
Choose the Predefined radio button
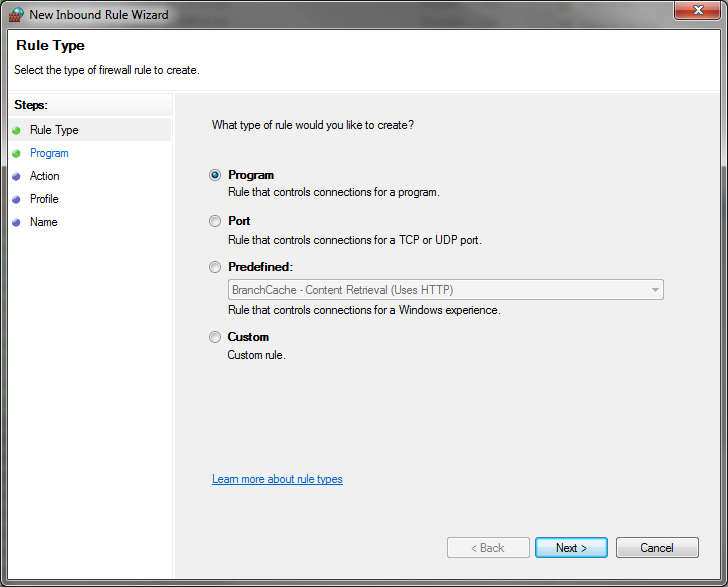click(x=214, y=267)
